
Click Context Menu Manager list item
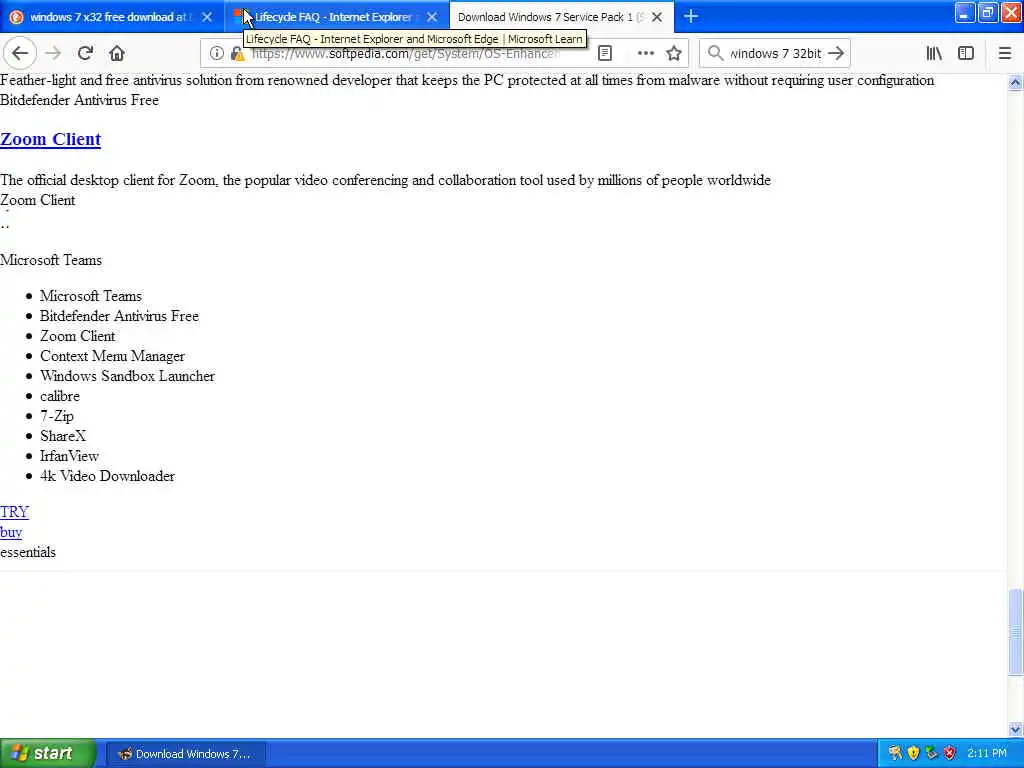(x=112, y=356)
